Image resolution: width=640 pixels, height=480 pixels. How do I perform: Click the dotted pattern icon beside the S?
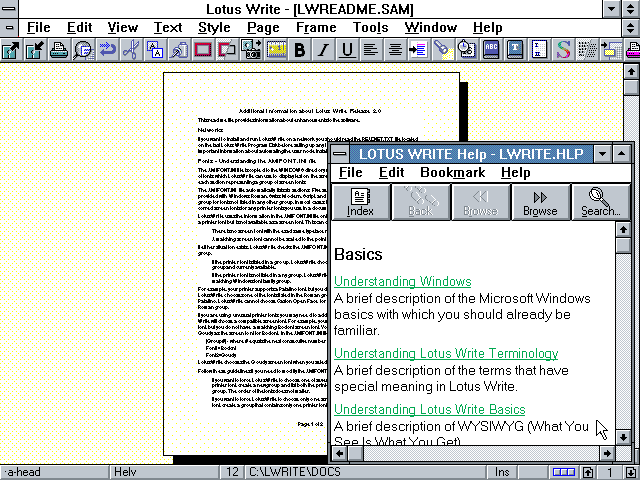(x=588, y=50)
